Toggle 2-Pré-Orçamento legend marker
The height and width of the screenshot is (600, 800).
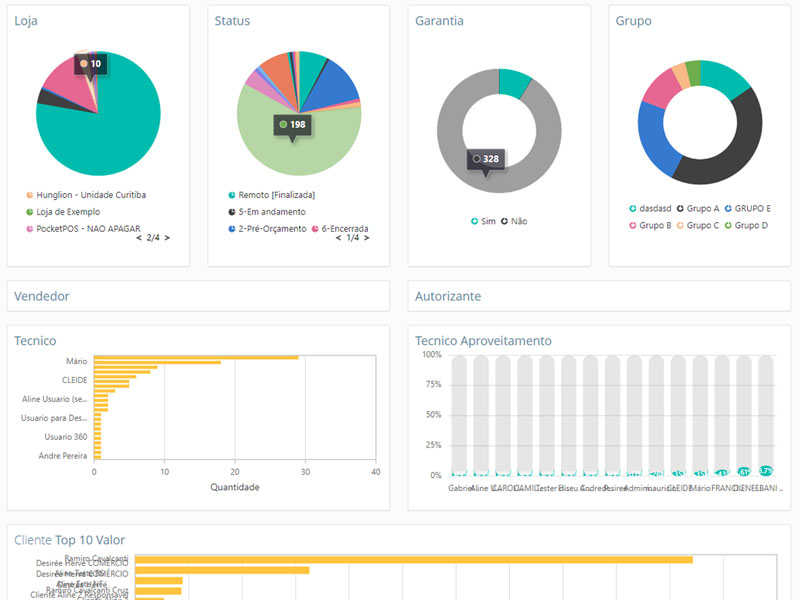231,229
